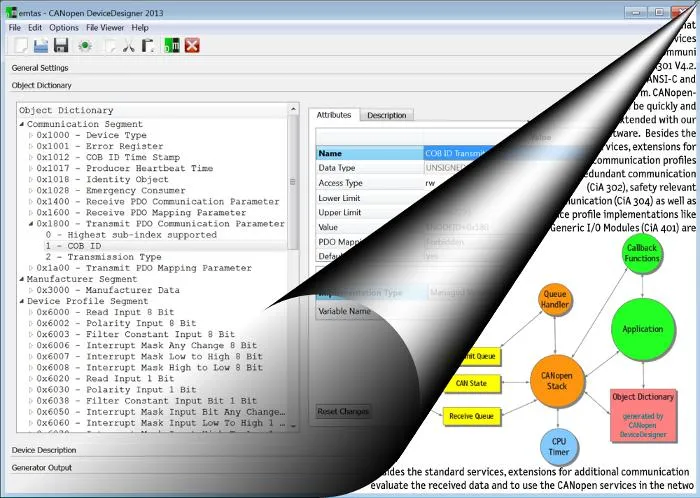The image size is (700, 498).
Task: Click the green gear generate icon
Action: [85, 46]
